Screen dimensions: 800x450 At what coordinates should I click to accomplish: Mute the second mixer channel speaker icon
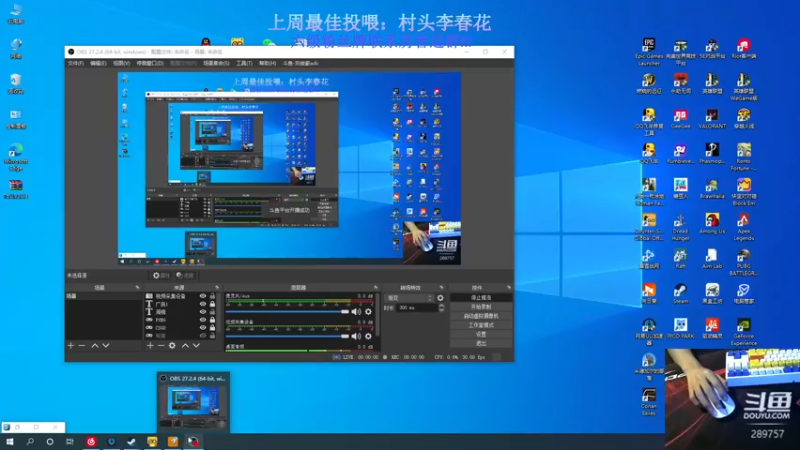[x=356, y=336]
